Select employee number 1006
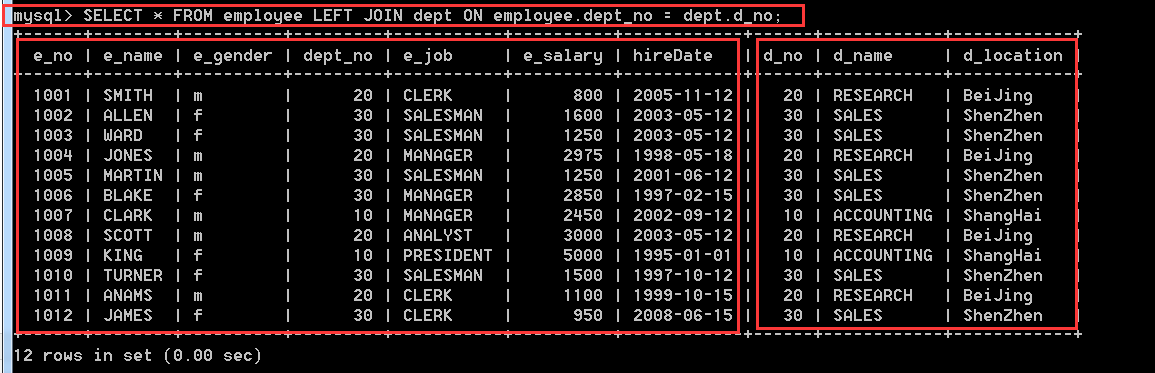This screenshot has width=1155, height=373. click(53, 195)
